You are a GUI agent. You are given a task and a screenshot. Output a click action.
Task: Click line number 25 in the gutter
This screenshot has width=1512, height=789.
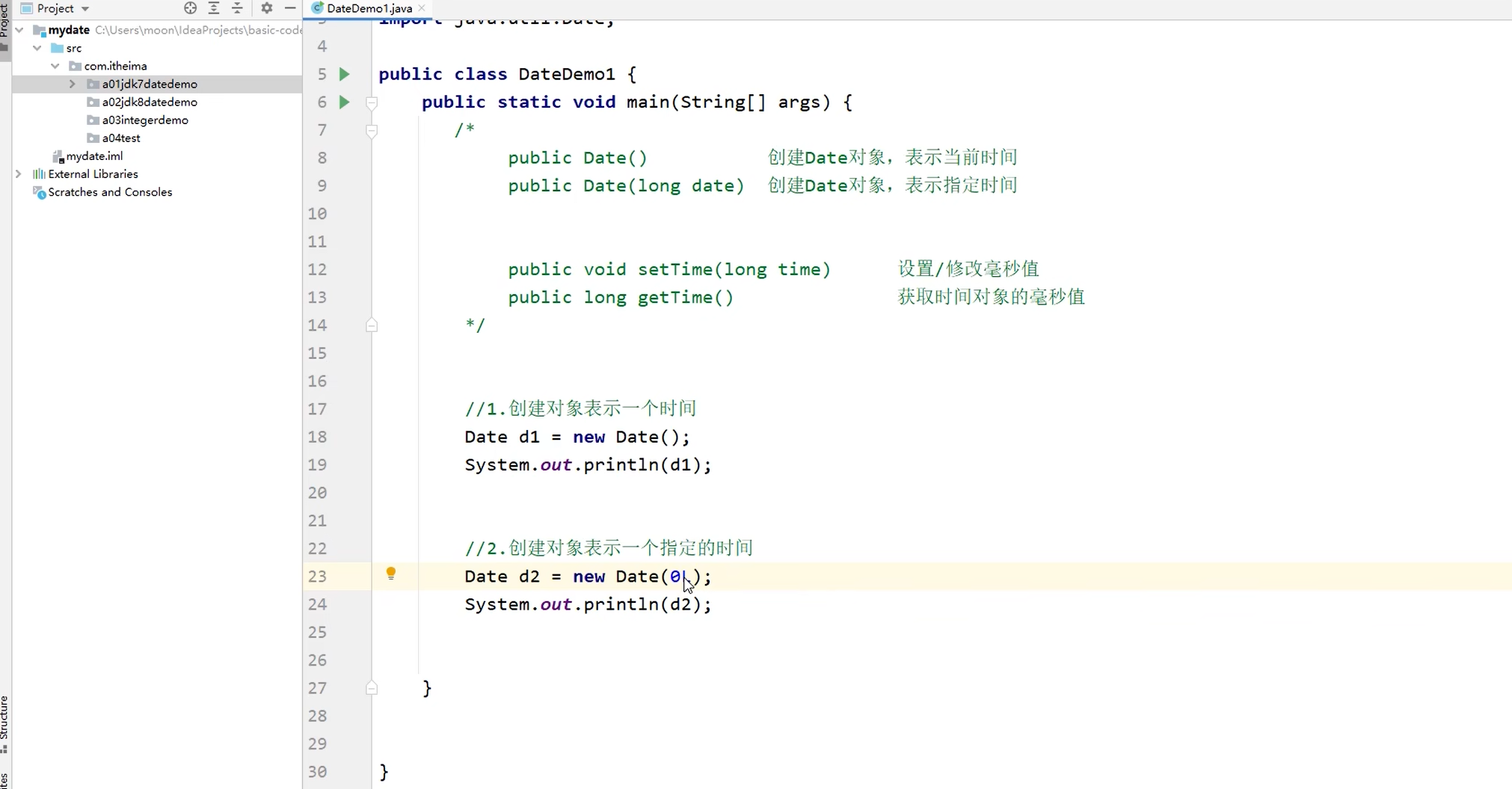(x=317, y=633)
